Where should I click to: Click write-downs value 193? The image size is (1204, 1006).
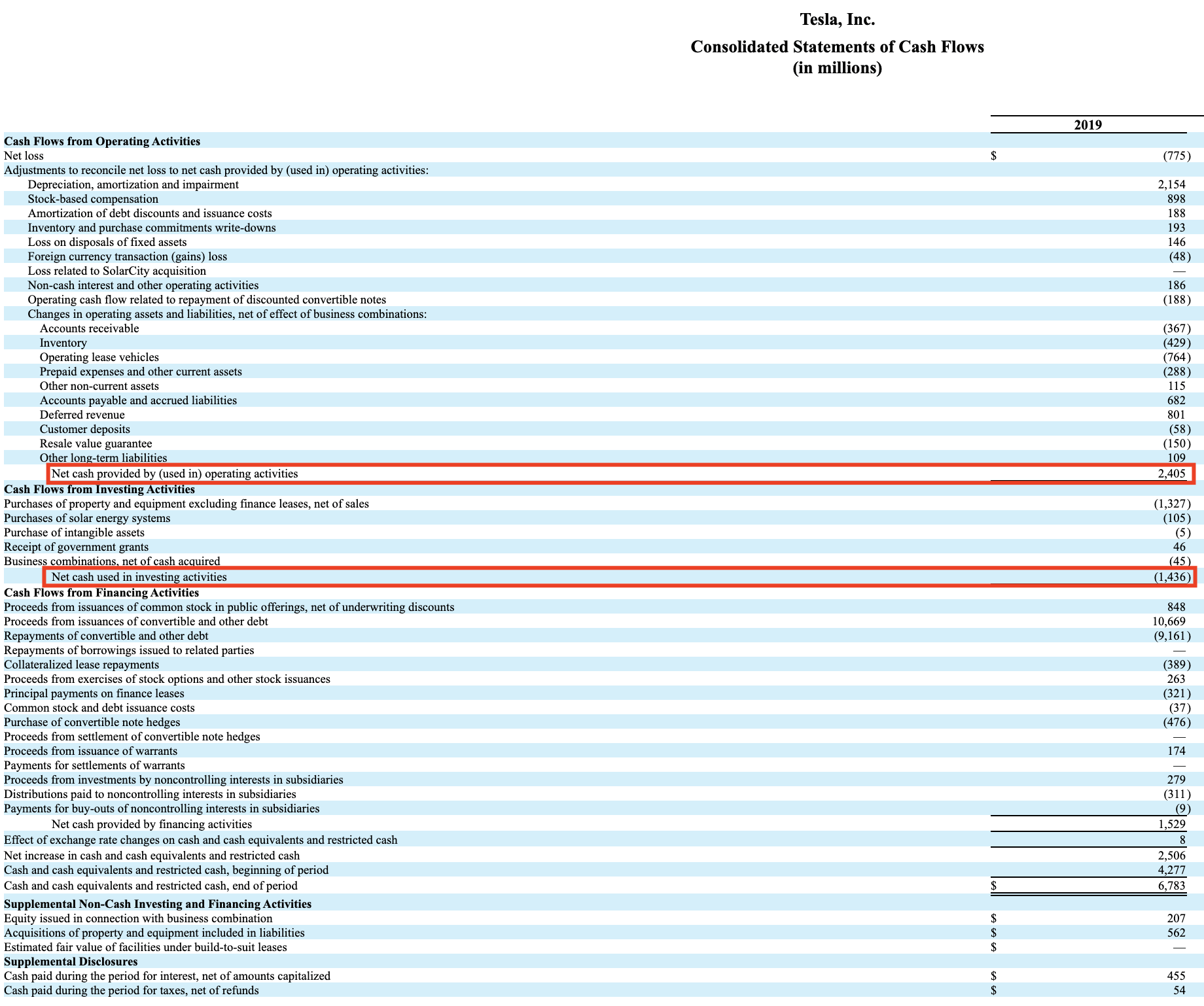click(1176, 228)
